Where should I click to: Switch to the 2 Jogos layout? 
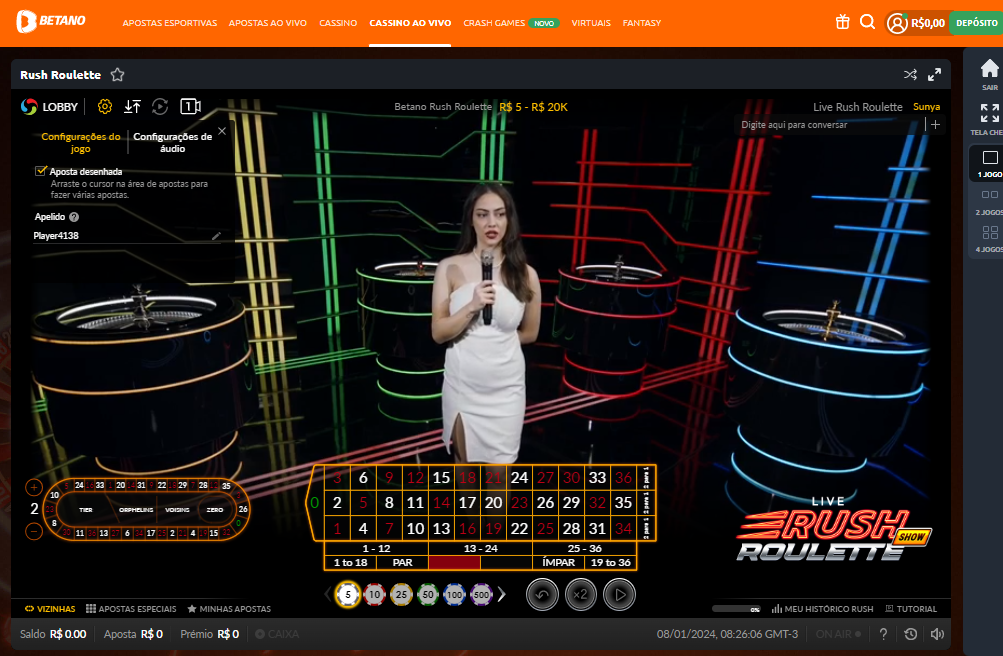(989, 200)
